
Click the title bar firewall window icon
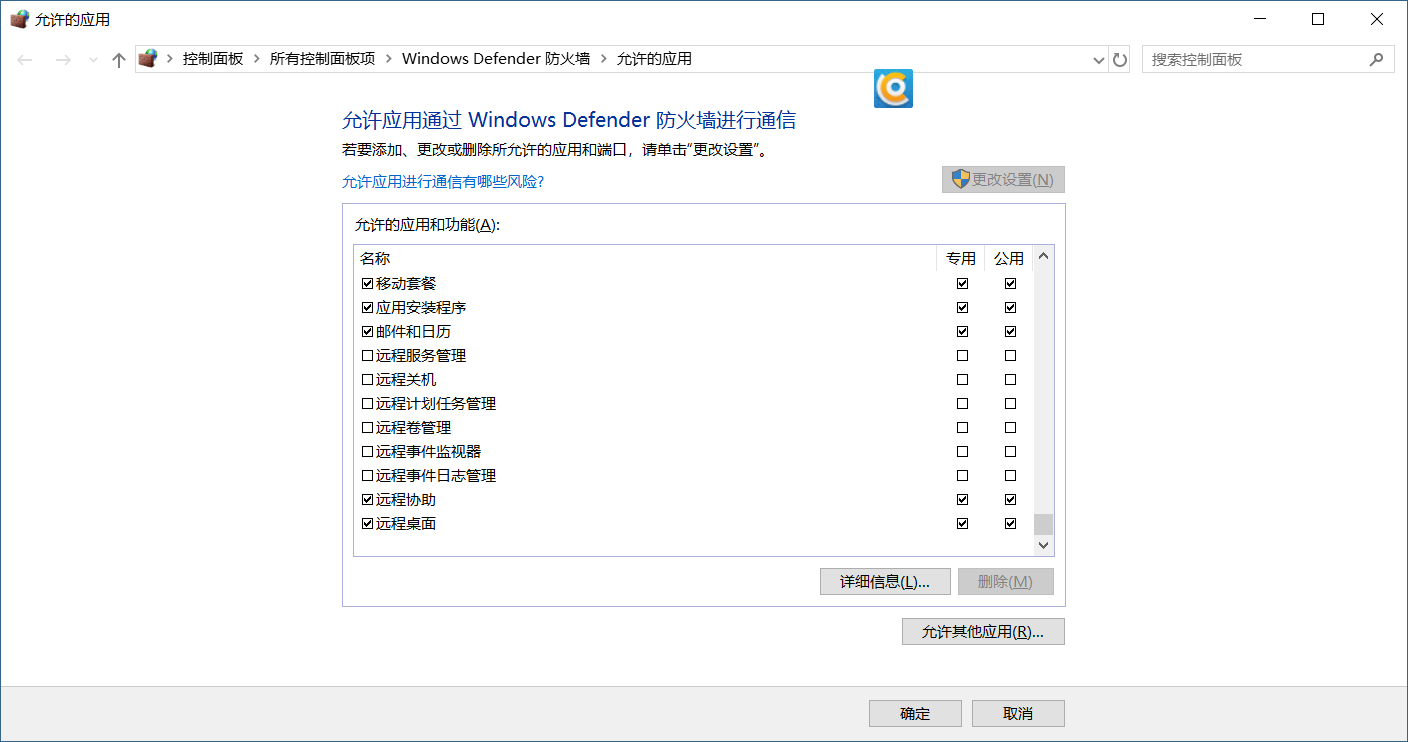(20, 19)
